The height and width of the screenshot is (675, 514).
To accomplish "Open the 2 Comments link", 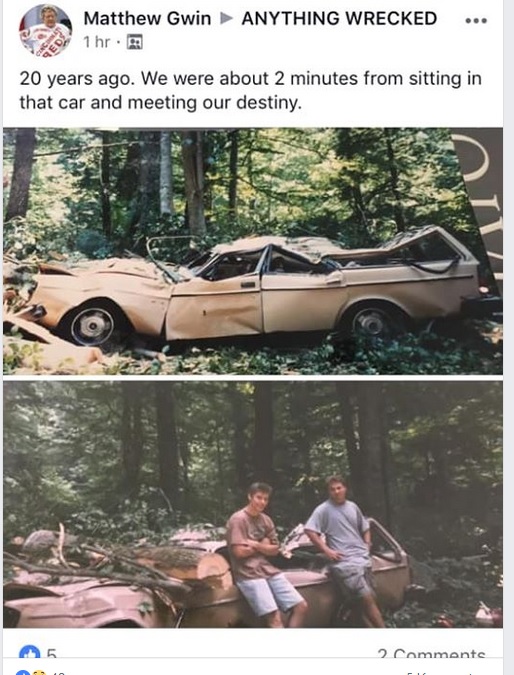I will (x=431, y=653).
